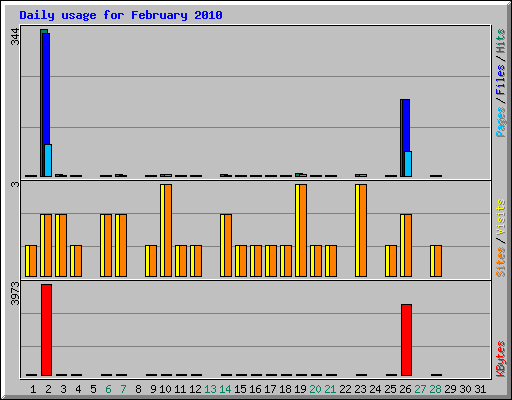Click the day 4 axis label
512x400 pixels.
click(78, 389)
